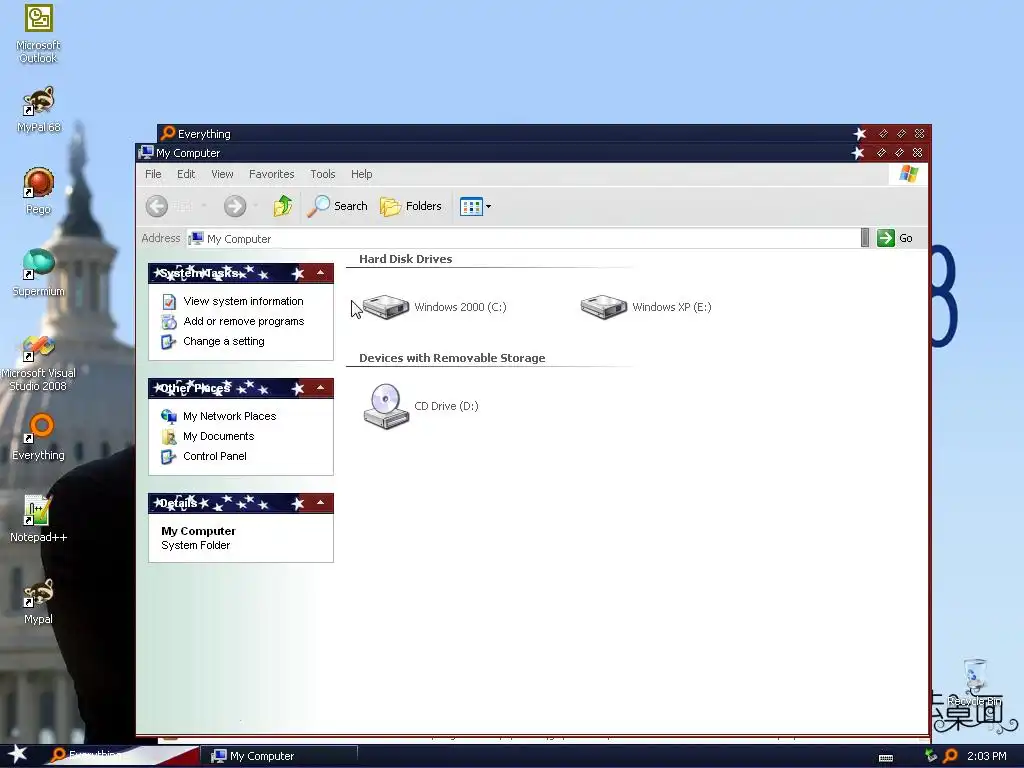
Task: Click the My Computer address field
Action: [x=522, y=239]
